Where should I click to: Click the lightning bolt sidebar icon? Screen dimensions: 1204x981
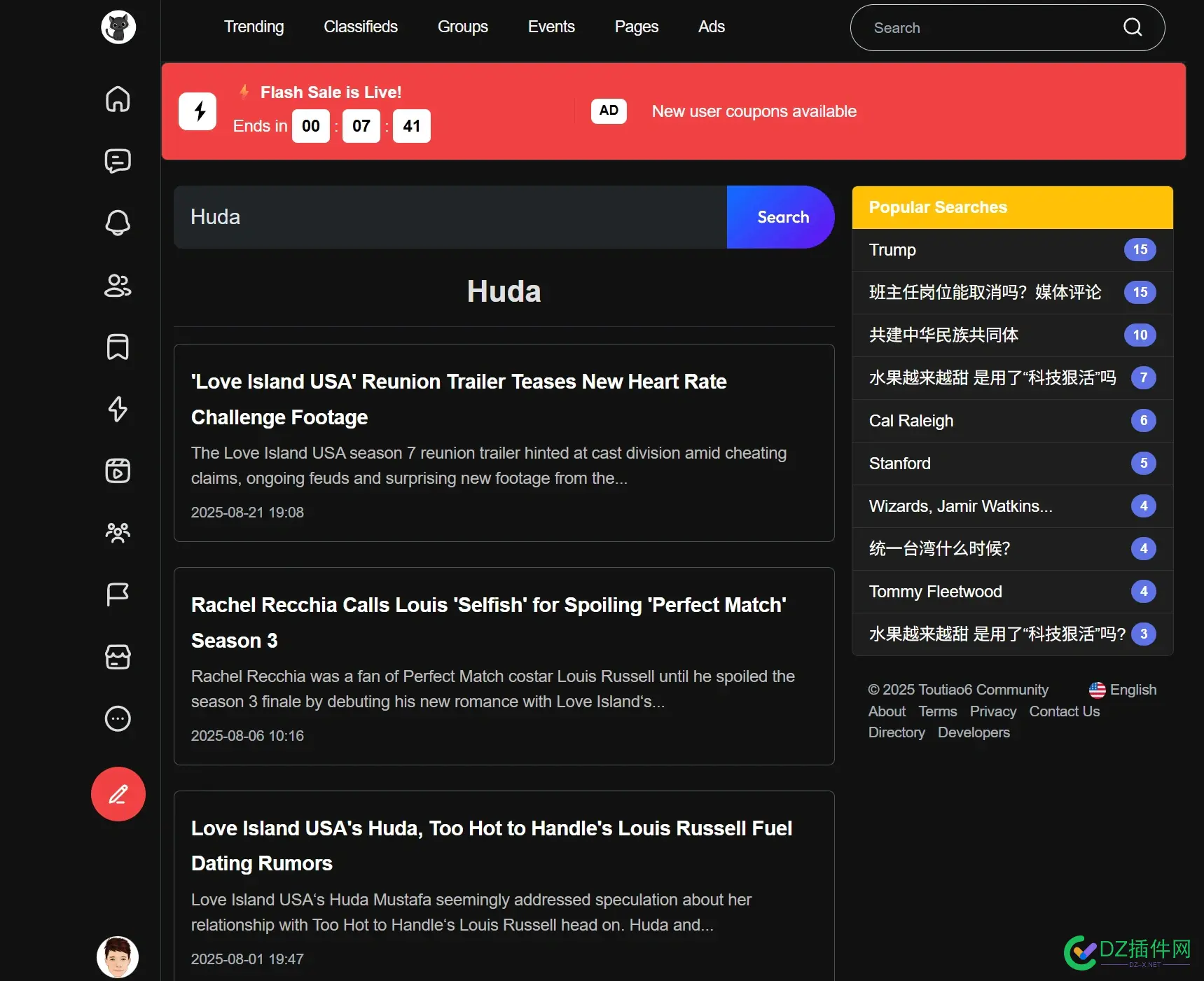tap(118, 409)
